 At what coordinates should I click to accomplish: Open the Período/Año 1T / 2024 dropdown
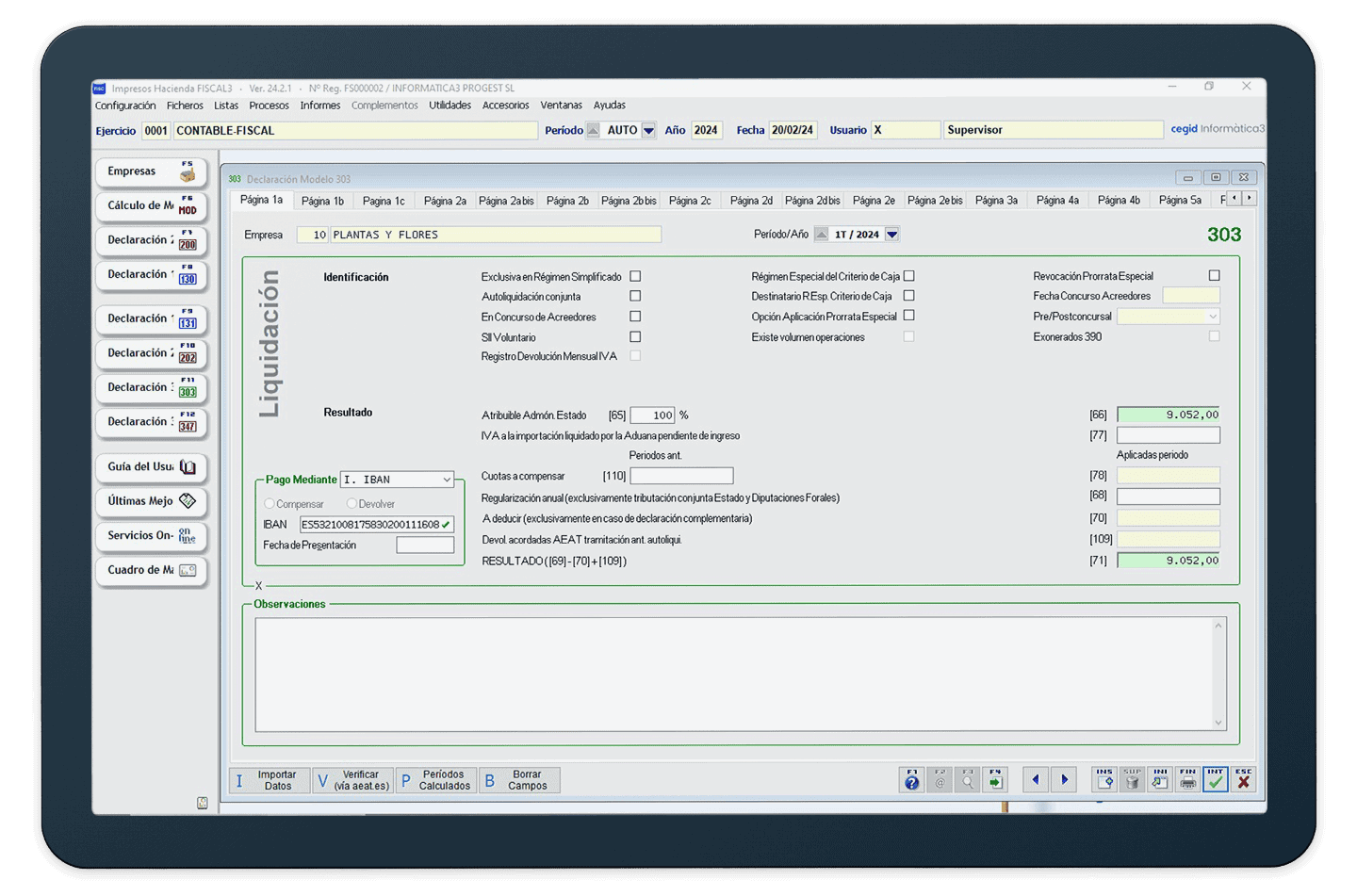click(892, 235)
